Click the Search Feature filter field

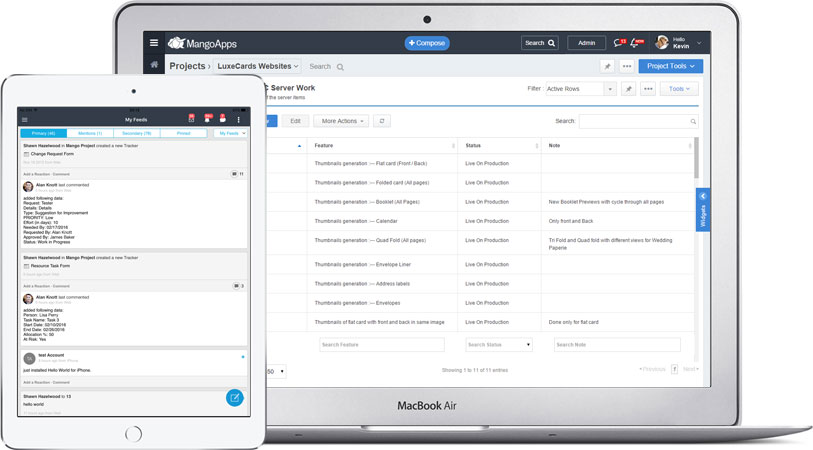[382, 345]
